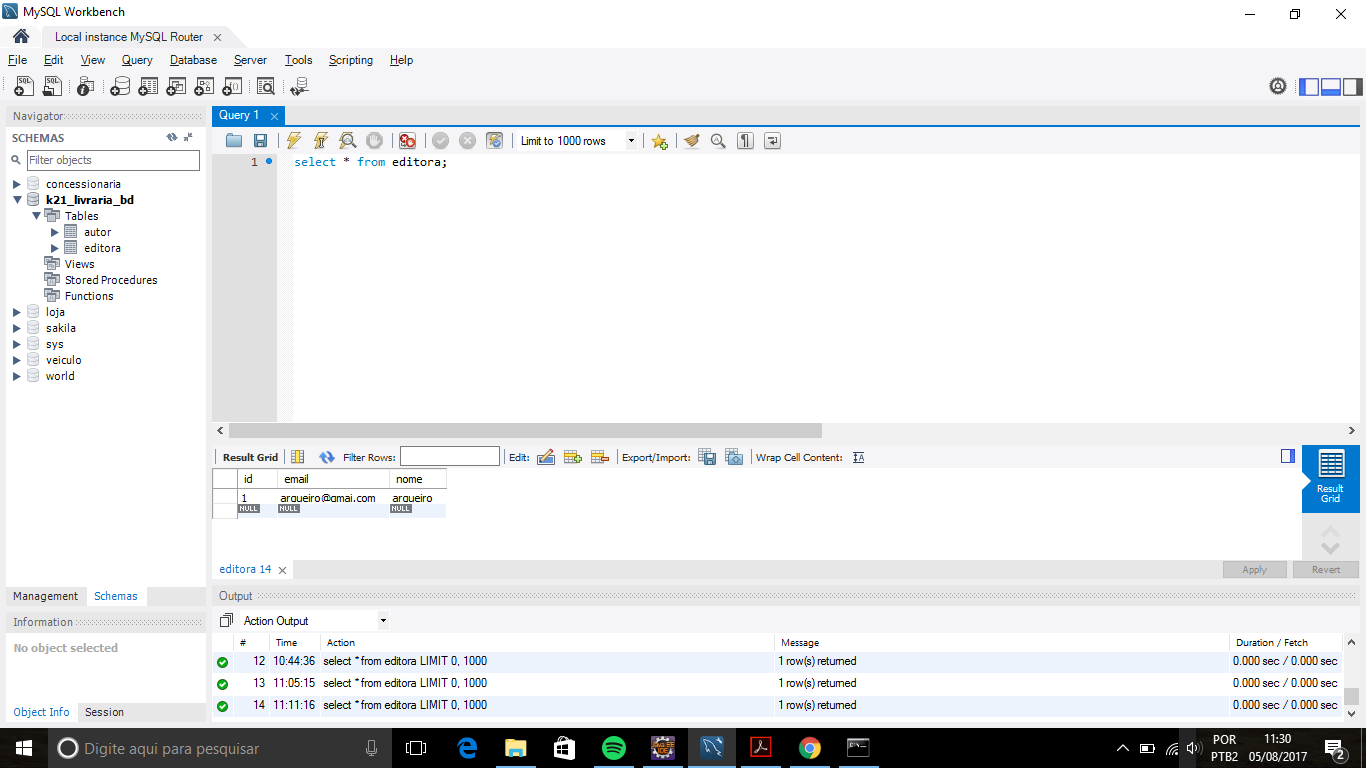This screenshot has height=768, width=1366.
Task: Toggle wrap cell content in results
Action: click(x=858, y=457)
